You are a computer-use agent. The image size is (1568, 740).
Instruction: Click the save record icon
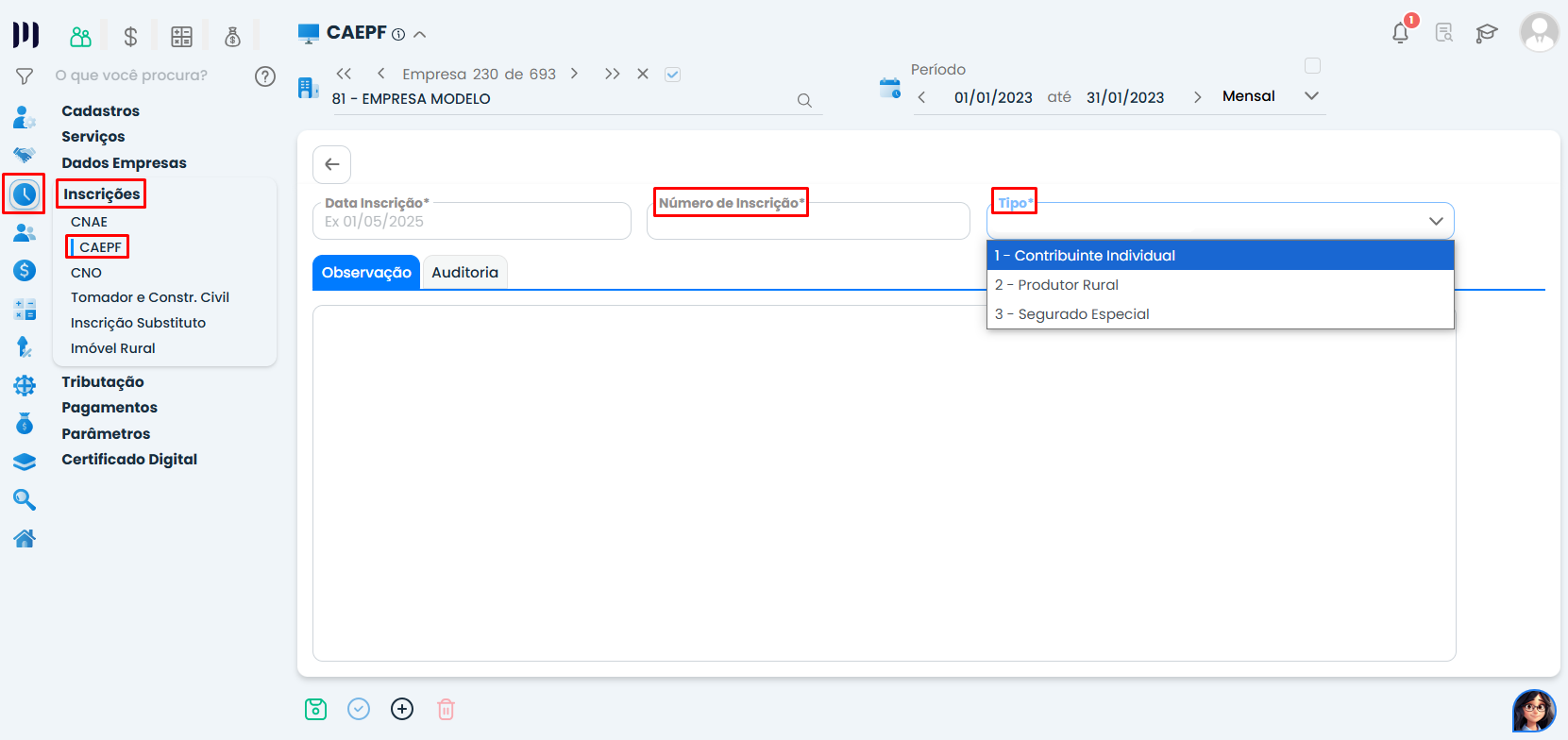pyautogui.click(x=315, y=709)
